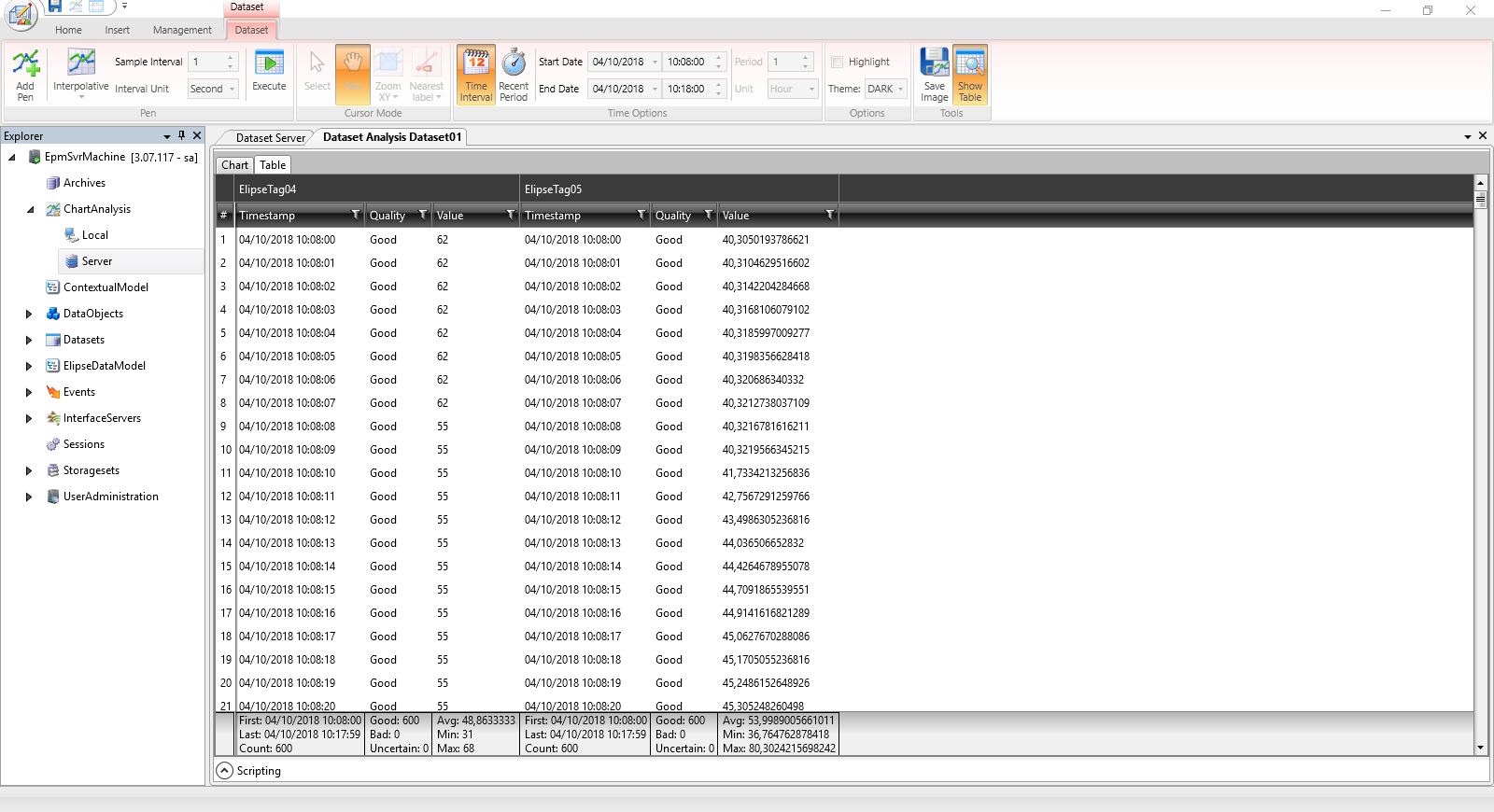Open the Interval Unit dropdown
The height and width of the screenshot is (812, 1494).
tap(213, 89)
